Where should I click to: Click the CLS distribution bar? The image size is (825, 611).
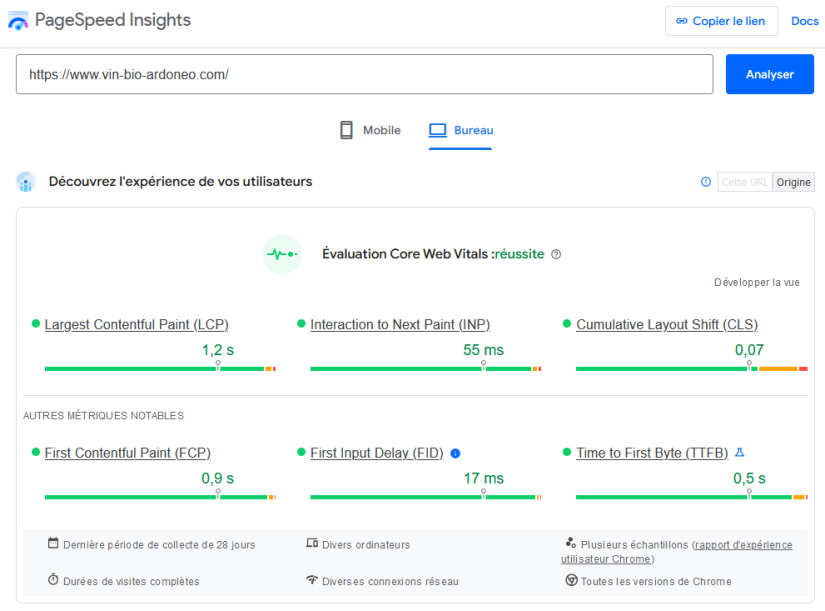[692, 369]
